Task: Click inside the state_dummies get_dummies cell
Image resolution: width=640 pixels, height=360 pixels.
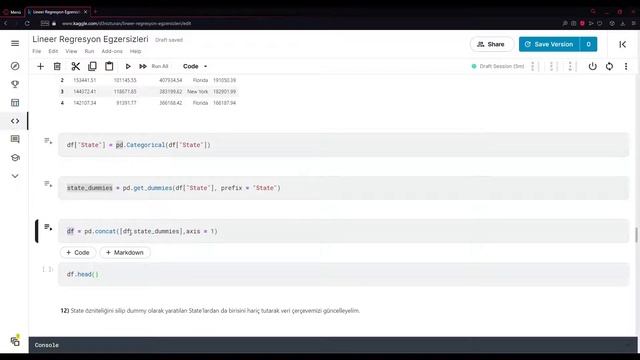Action: [x=343, y=188]
